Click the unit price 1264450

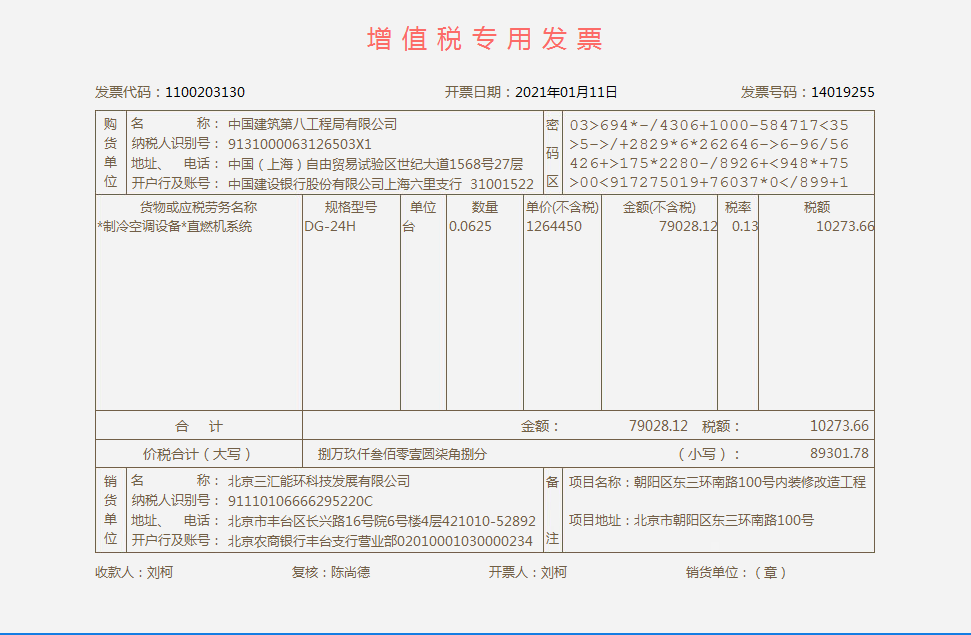pyautogui.click(x=554, y=227)
